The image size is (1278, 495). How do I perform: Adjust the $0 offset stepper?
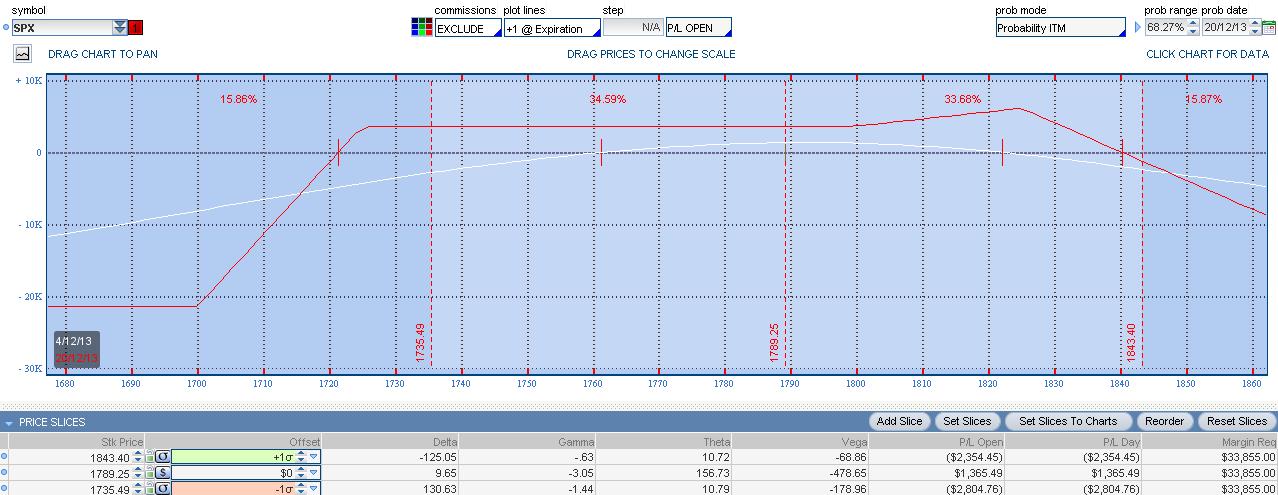point(301,472)
